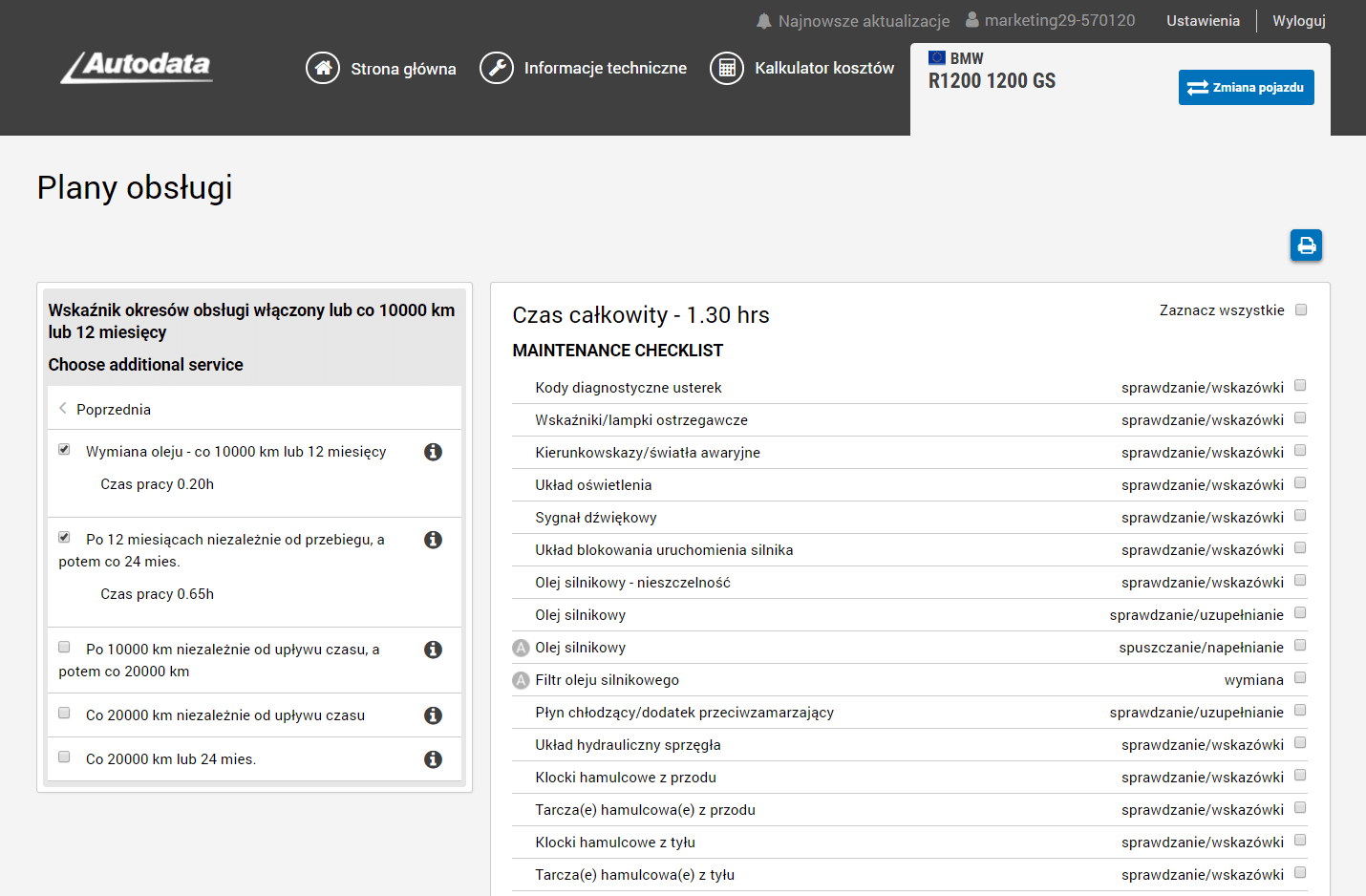This screenshot has width=1366, height=896.
Task: Open Najnowsze aktualizacje link
Action: click(x=864, y=21)
